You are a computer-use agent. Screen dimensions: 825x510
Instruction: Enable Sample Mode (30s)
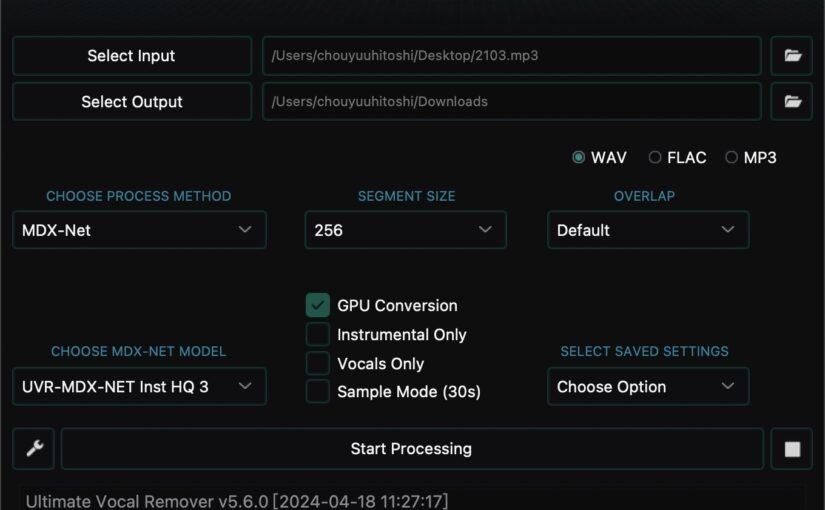coord(318,392)
